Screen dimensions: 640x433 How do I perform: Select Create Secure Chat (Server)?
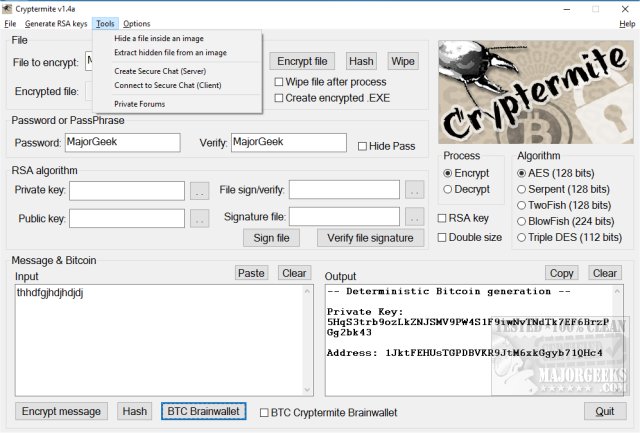(x=177, y=71)
